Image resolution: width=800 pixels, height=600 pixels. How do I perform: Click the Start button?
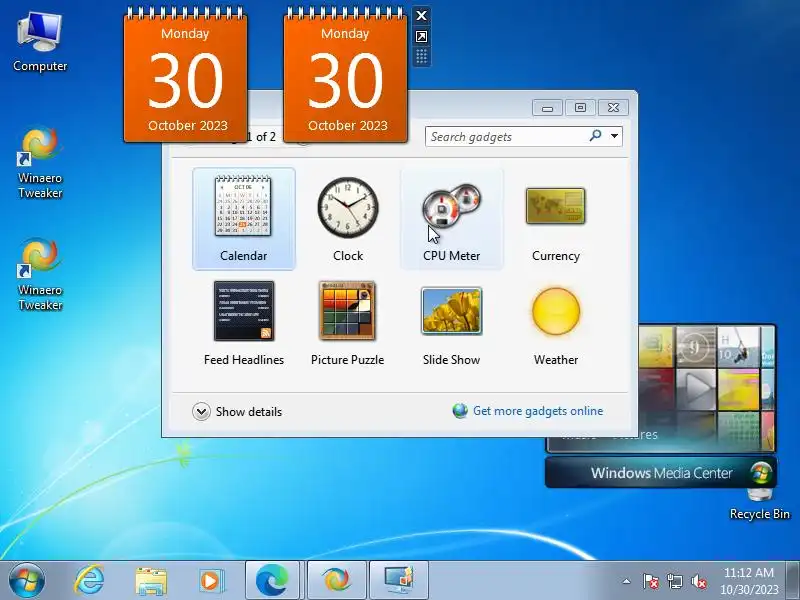tap(27, 580)
